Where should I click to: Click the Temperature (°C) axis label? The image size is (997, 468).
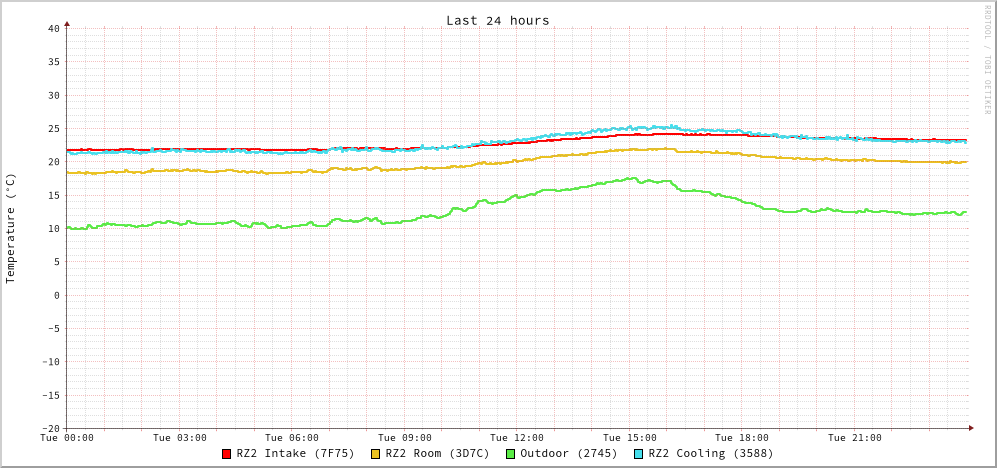coord(11,228)
